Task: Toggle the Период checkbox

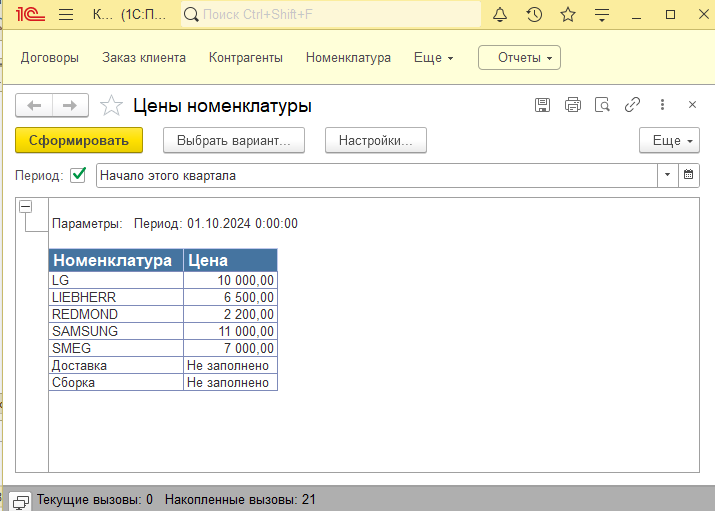Action: (78, 175)
